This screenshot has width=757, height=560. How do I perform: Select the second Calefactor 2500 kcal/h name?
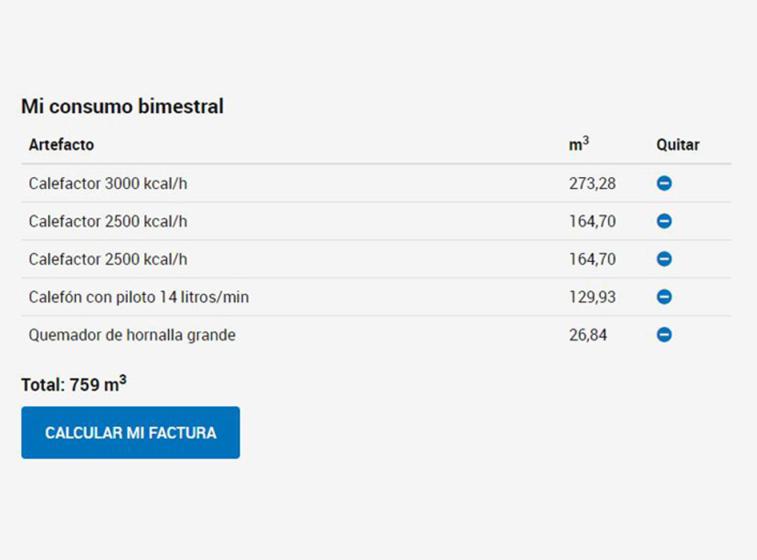[108, 259]
